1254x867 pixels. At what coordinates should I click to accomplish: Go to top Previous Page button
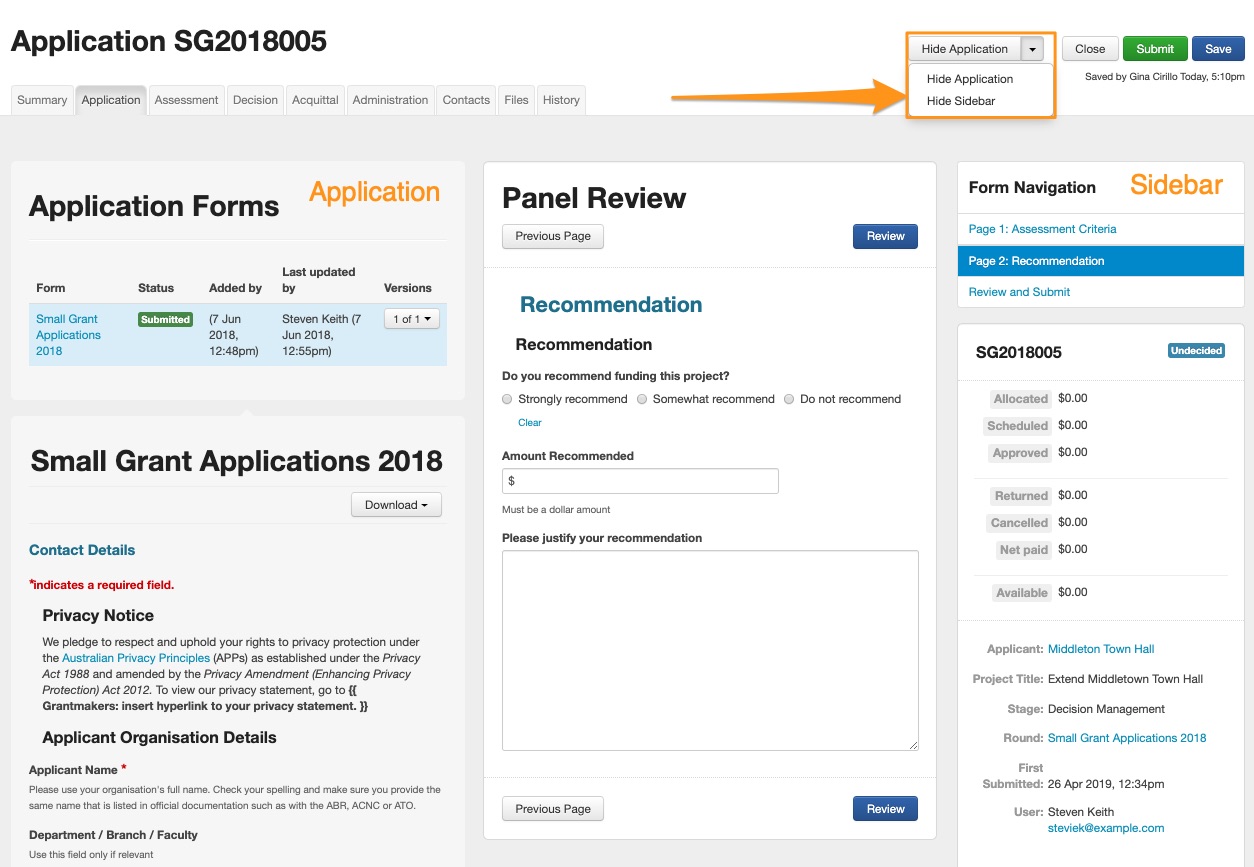[x=553, y=236]
